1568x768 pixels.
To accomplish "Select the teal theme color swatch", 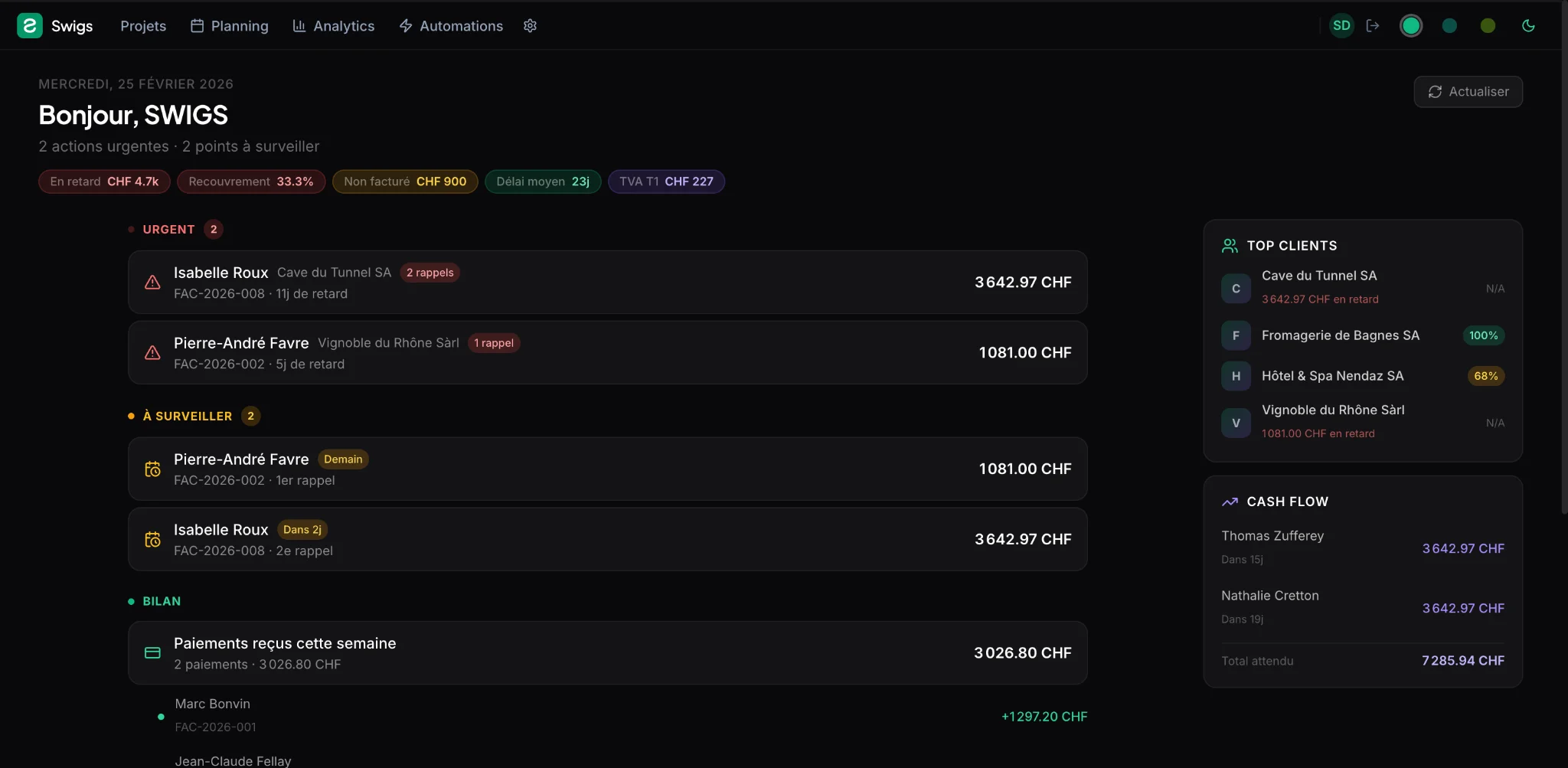I will (x=1449, y=26).
